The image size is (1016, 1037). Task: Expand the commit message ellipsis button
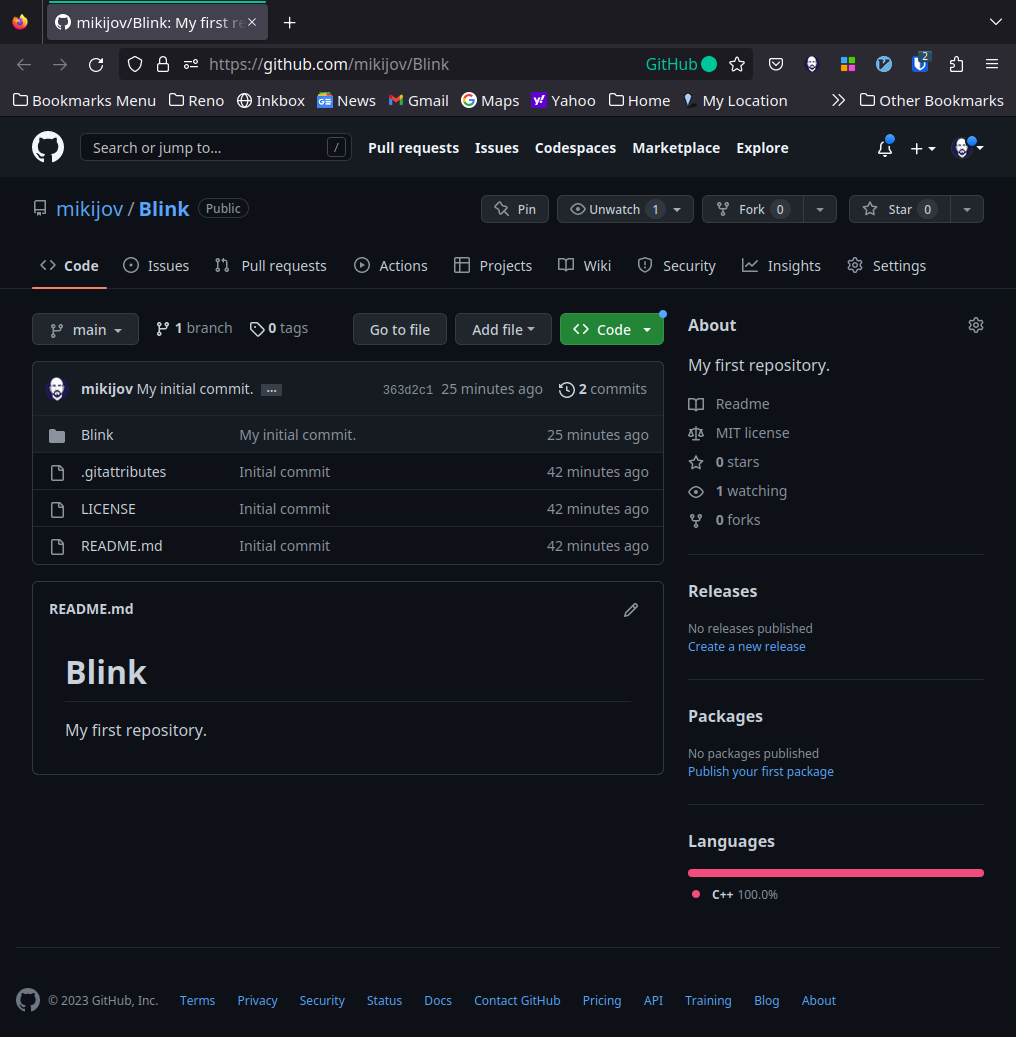[271, 390]
